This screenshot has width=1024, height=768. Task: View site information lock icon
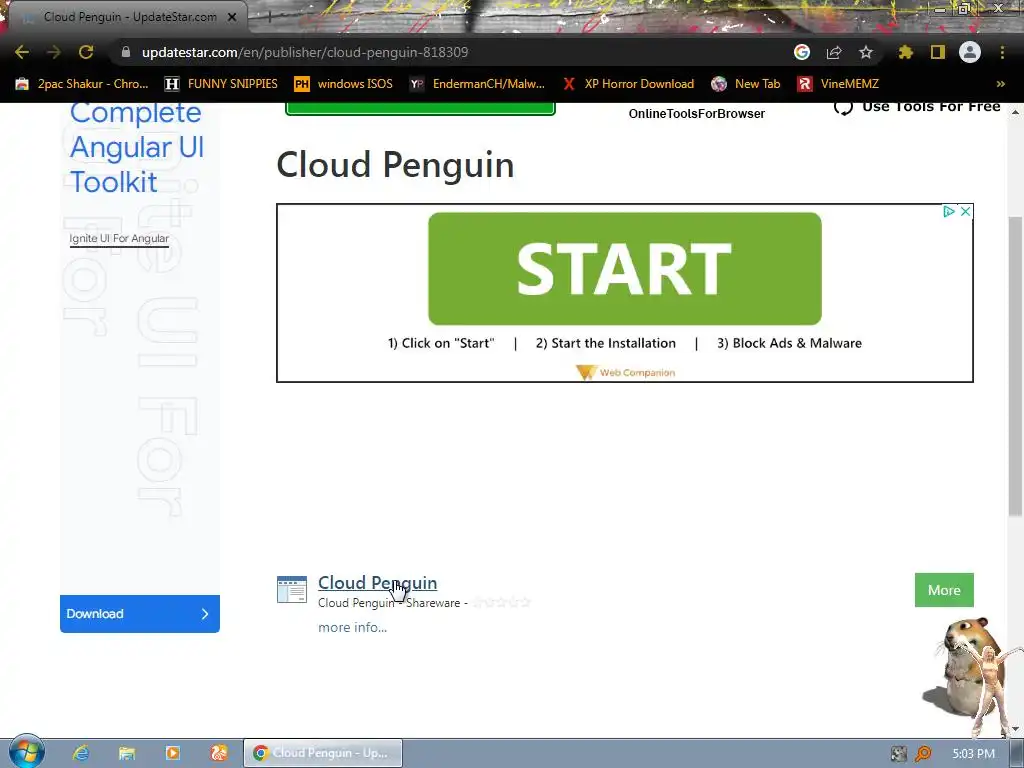pos(126,52)
